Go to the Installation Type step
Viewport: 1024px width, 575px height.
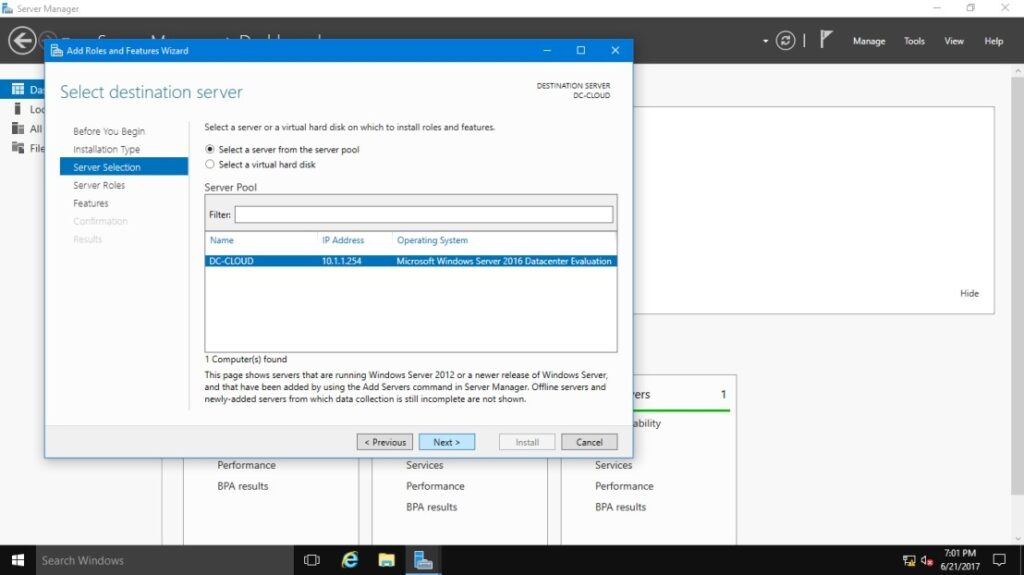point(106,149)
